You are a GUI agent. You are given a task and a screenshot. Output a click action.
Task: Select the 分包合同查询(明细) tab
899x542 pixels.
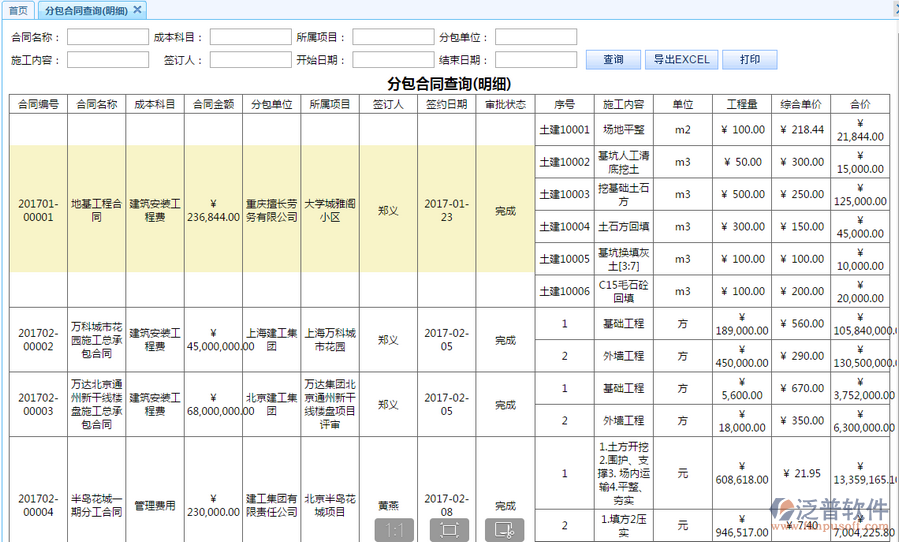[85, 10]
